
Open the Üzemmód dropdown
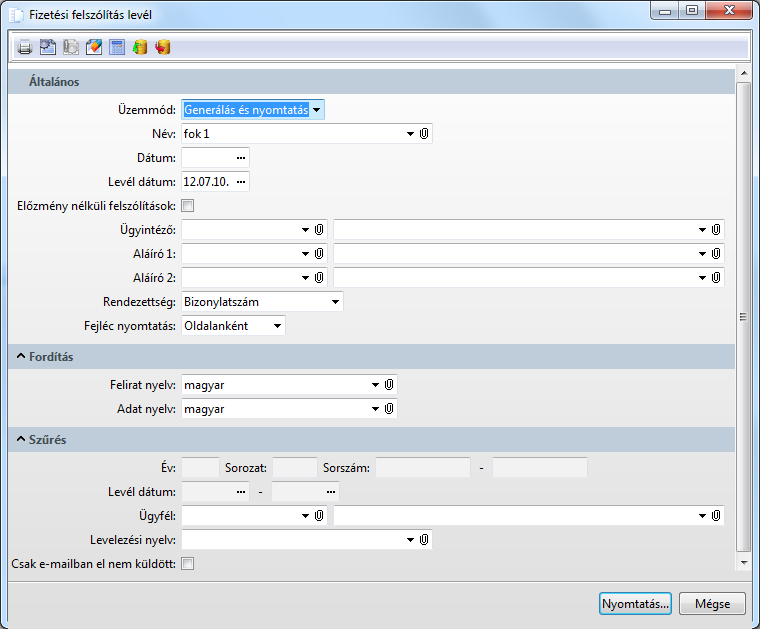click(317, 110)
